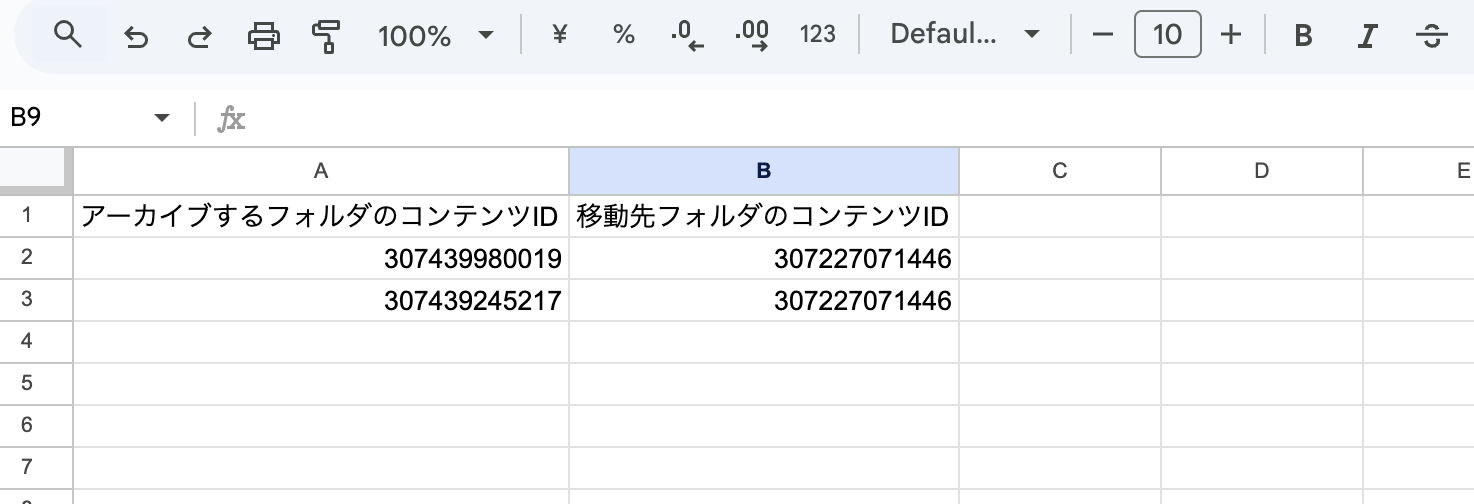
Task: Increase decimal places
Action: 752,35
